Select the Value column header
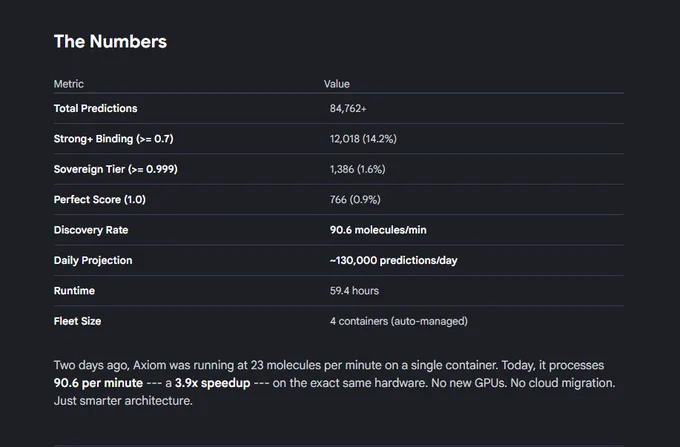This screenshot has width=680, height=447. [337, 84]
